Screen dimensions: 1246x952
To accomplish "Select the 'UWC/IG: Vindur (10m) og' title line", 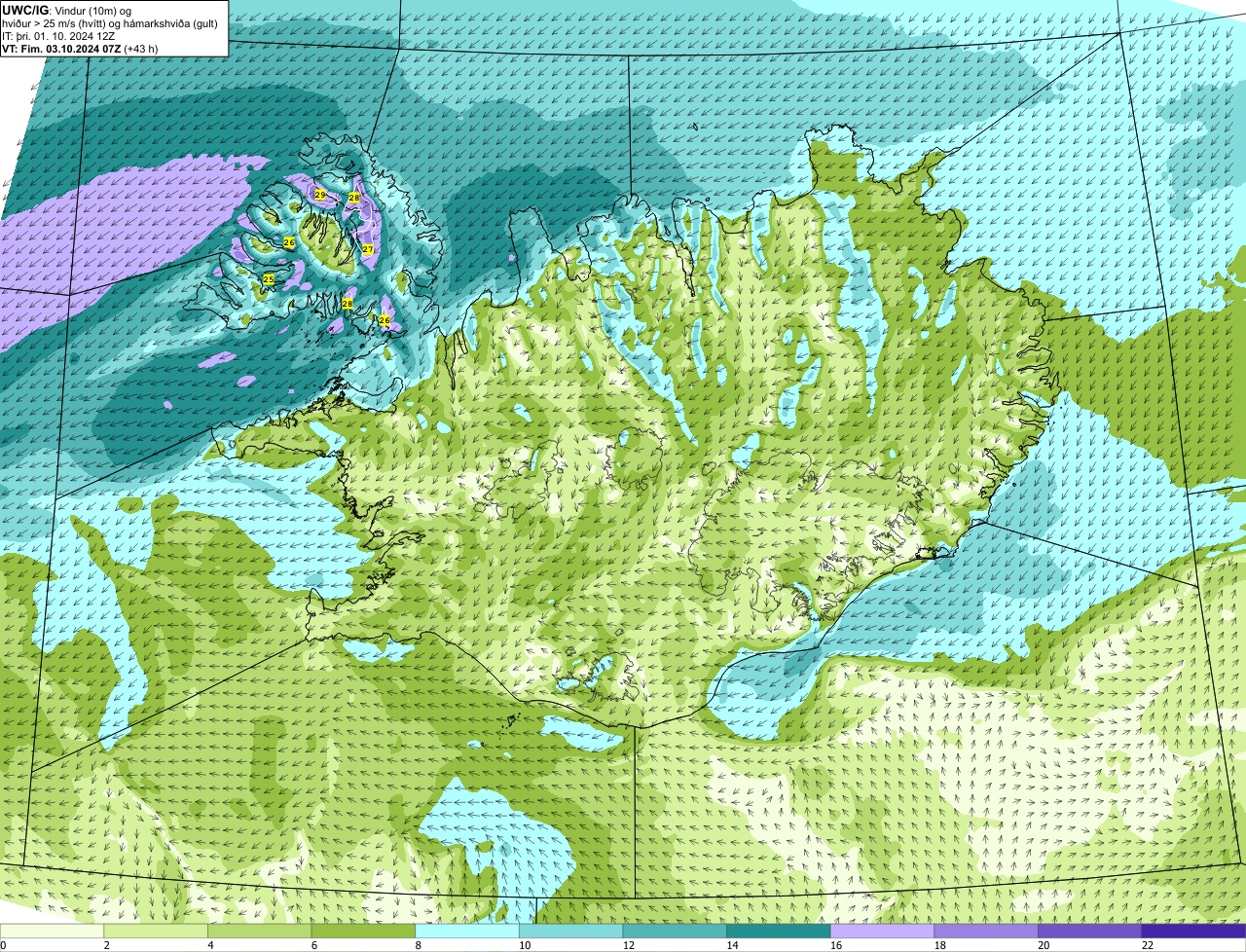I will click(x=67, y=11).
